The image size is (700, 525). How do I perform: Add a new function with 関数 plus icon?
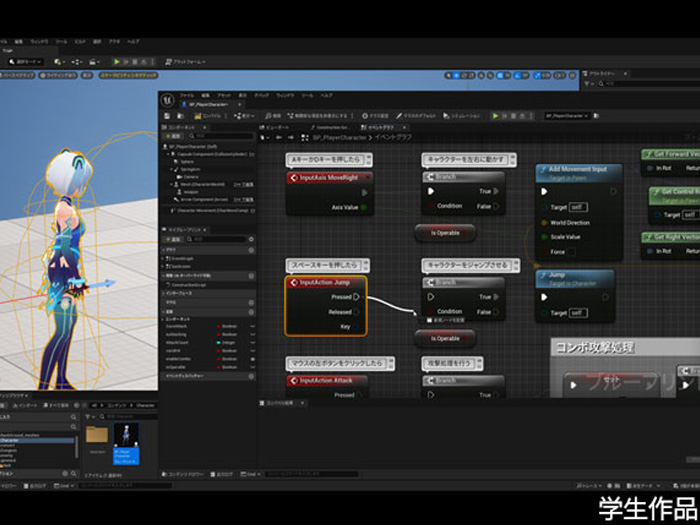[251, 276]
